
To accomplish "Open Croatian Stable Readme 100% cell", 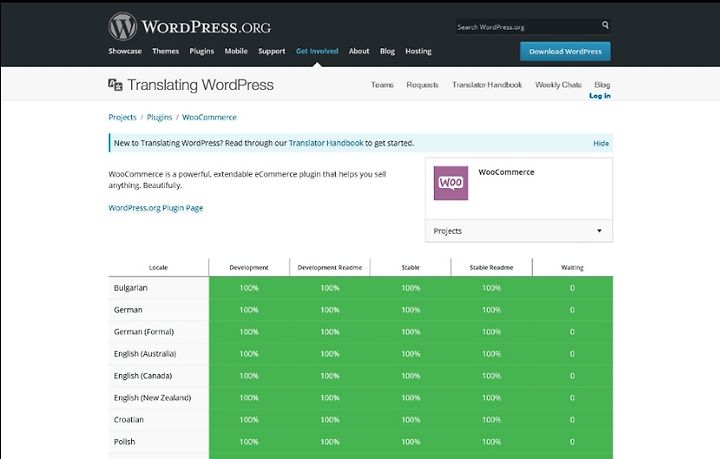I will point(491,420).
